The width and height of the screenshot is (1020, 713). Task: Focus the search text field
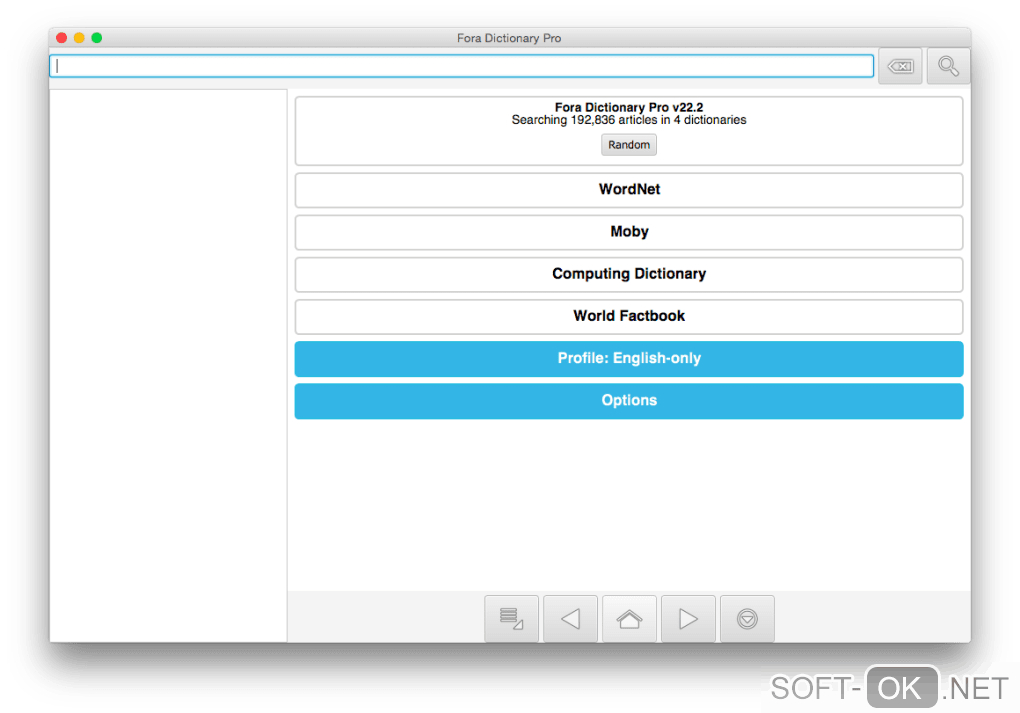pos(462,66)
